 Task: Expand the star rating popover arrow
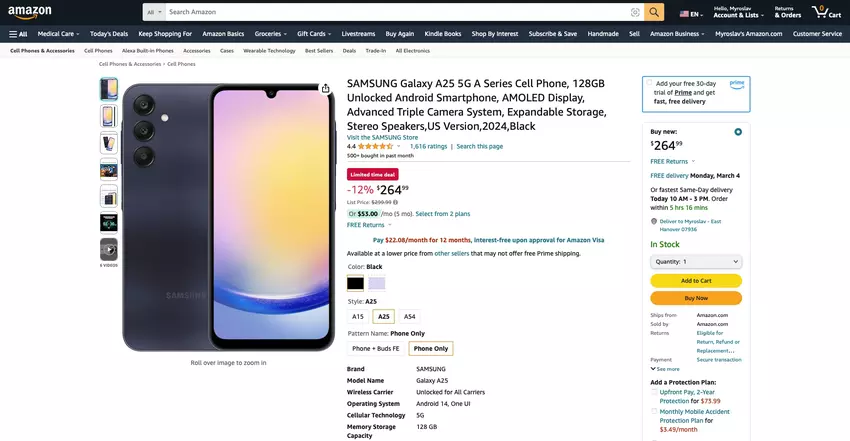[399, 146]
